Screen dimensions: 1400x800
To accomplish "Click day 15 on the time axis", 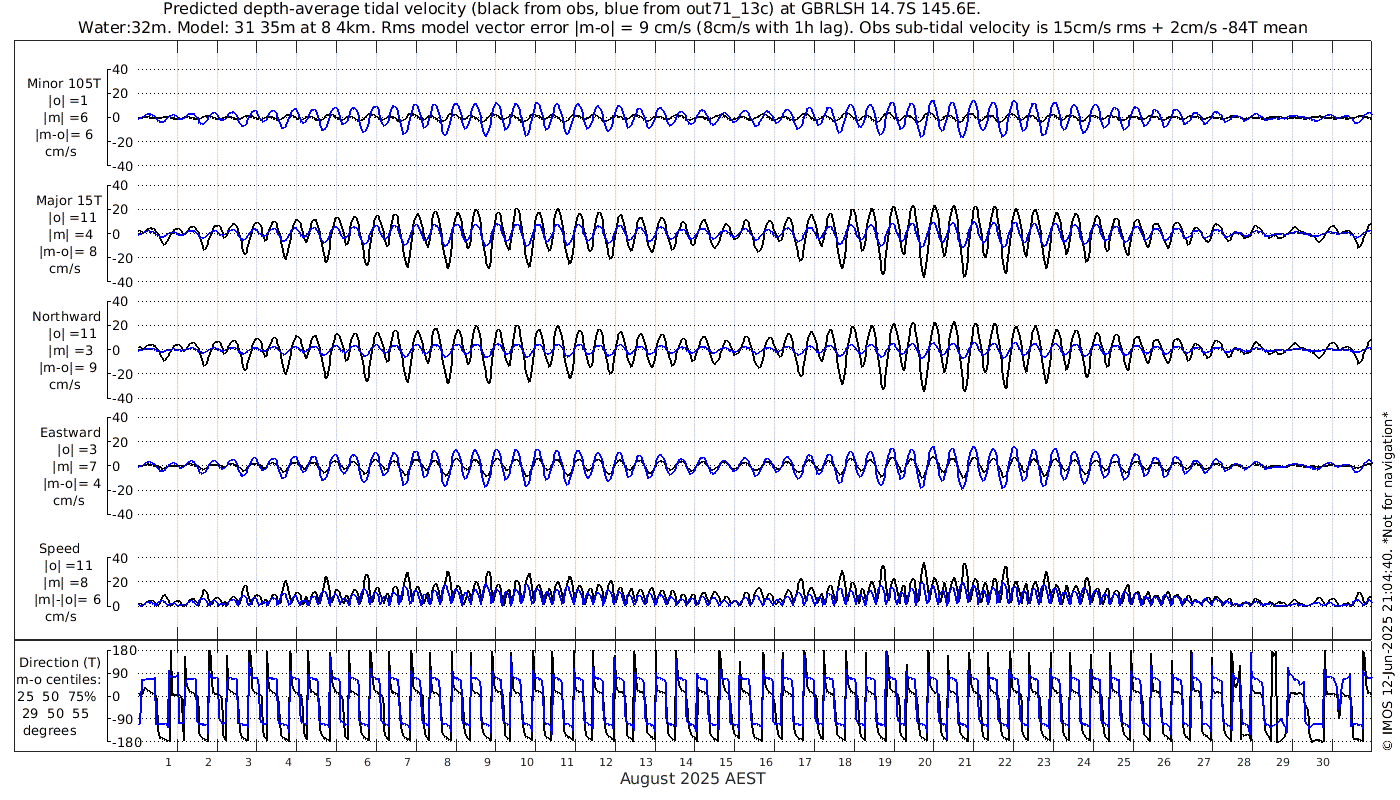I will [x=726, y=762].
